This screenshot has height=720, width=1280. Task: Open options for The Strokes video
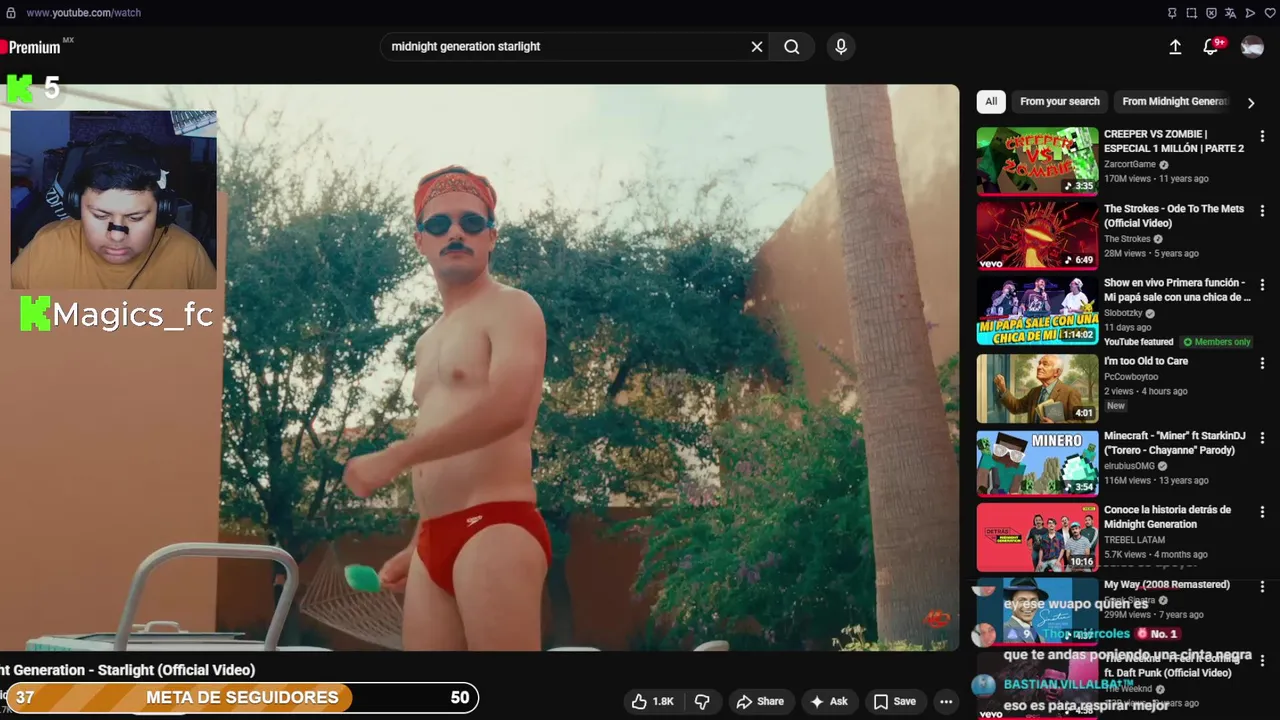point(1262,211)
